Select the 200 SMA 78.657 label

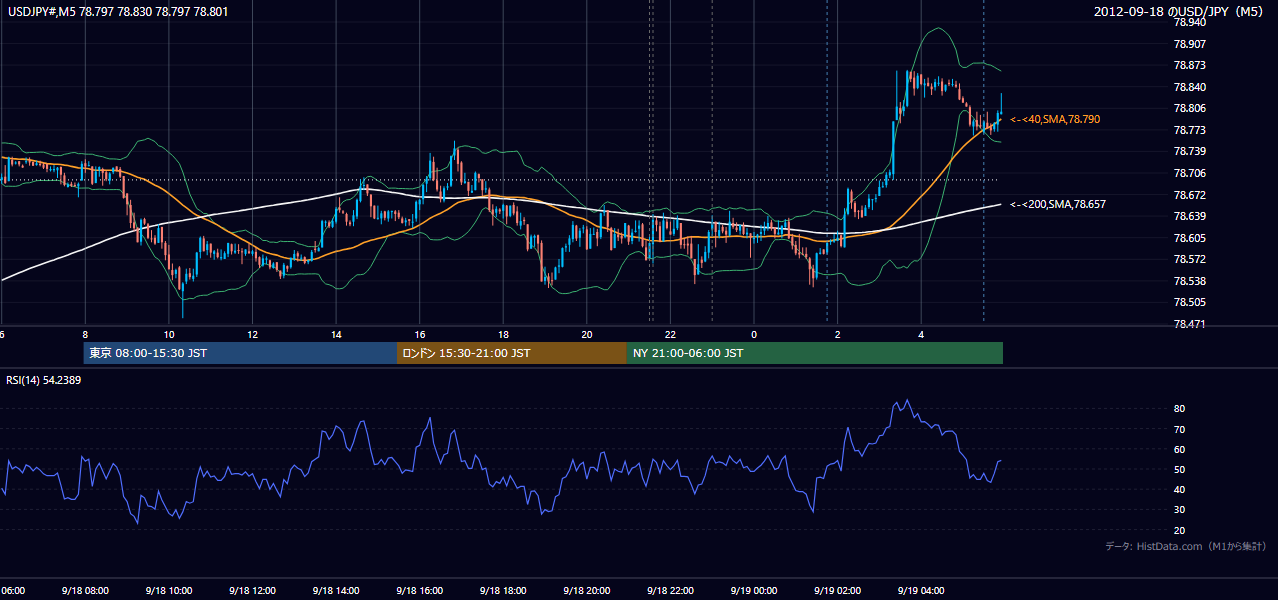[x=1058, y=204]
